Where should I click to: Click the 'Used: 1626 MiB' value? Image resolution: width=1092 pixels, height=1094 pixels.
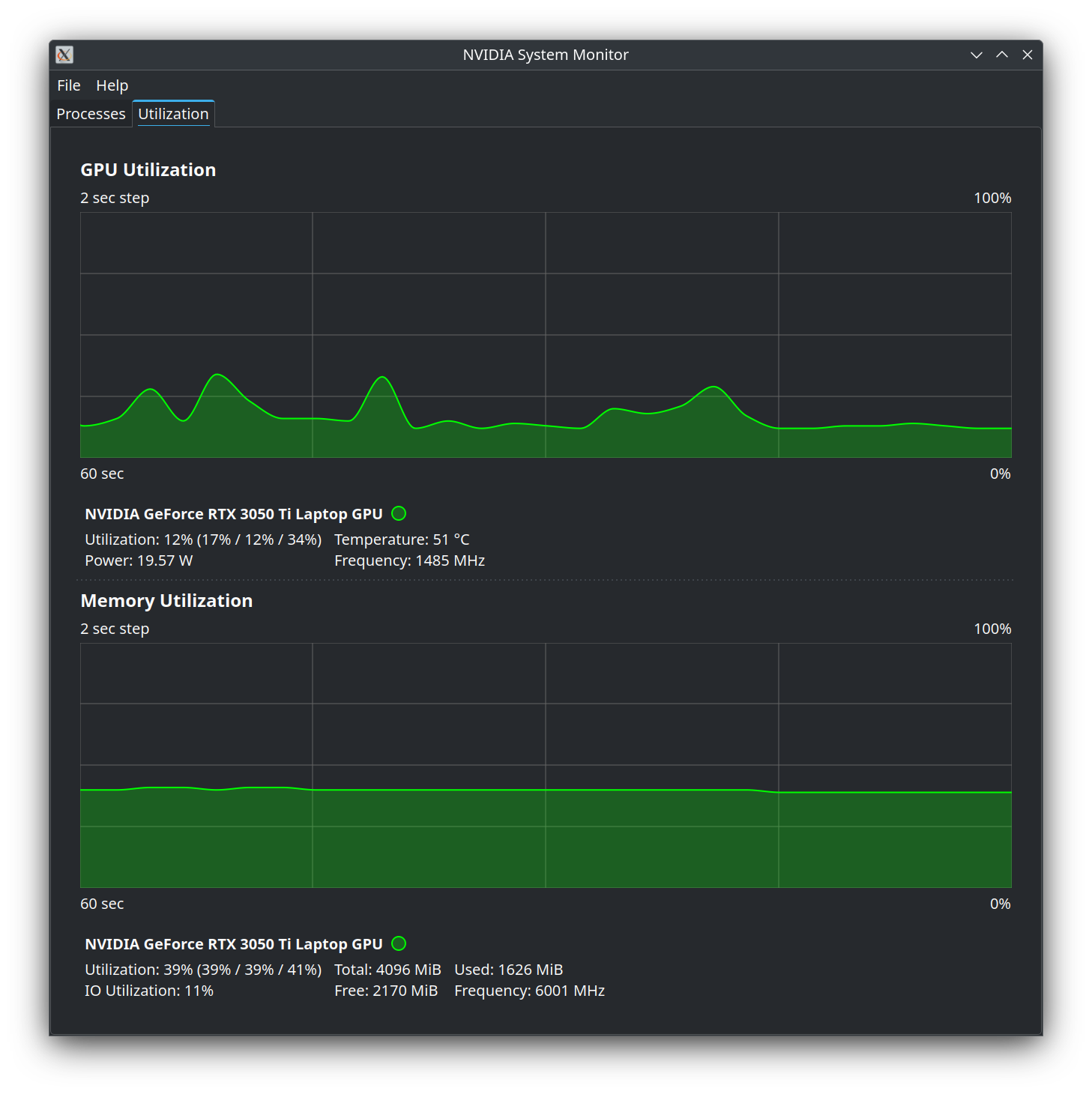pos(508,970)
